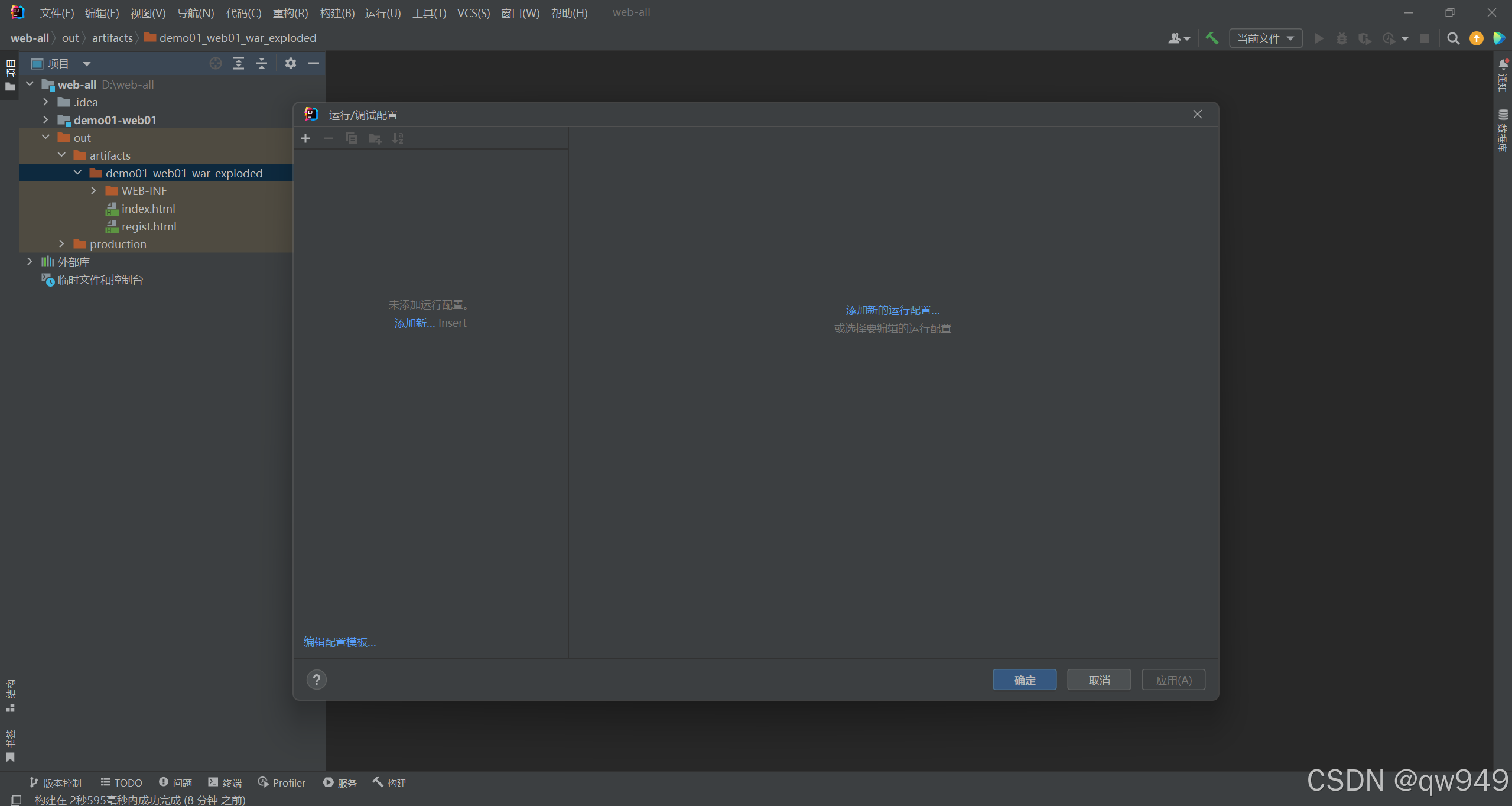The width and height of the screenshot is (1512, 806).
Task: Click the build project hammer icon
Action: click(1212, 38)
